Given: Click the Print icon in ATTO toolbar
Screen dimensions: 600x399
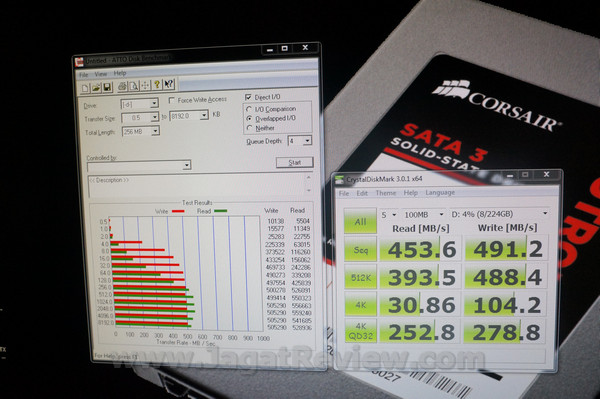Looking at the screenshot, I should click(122, 86).
